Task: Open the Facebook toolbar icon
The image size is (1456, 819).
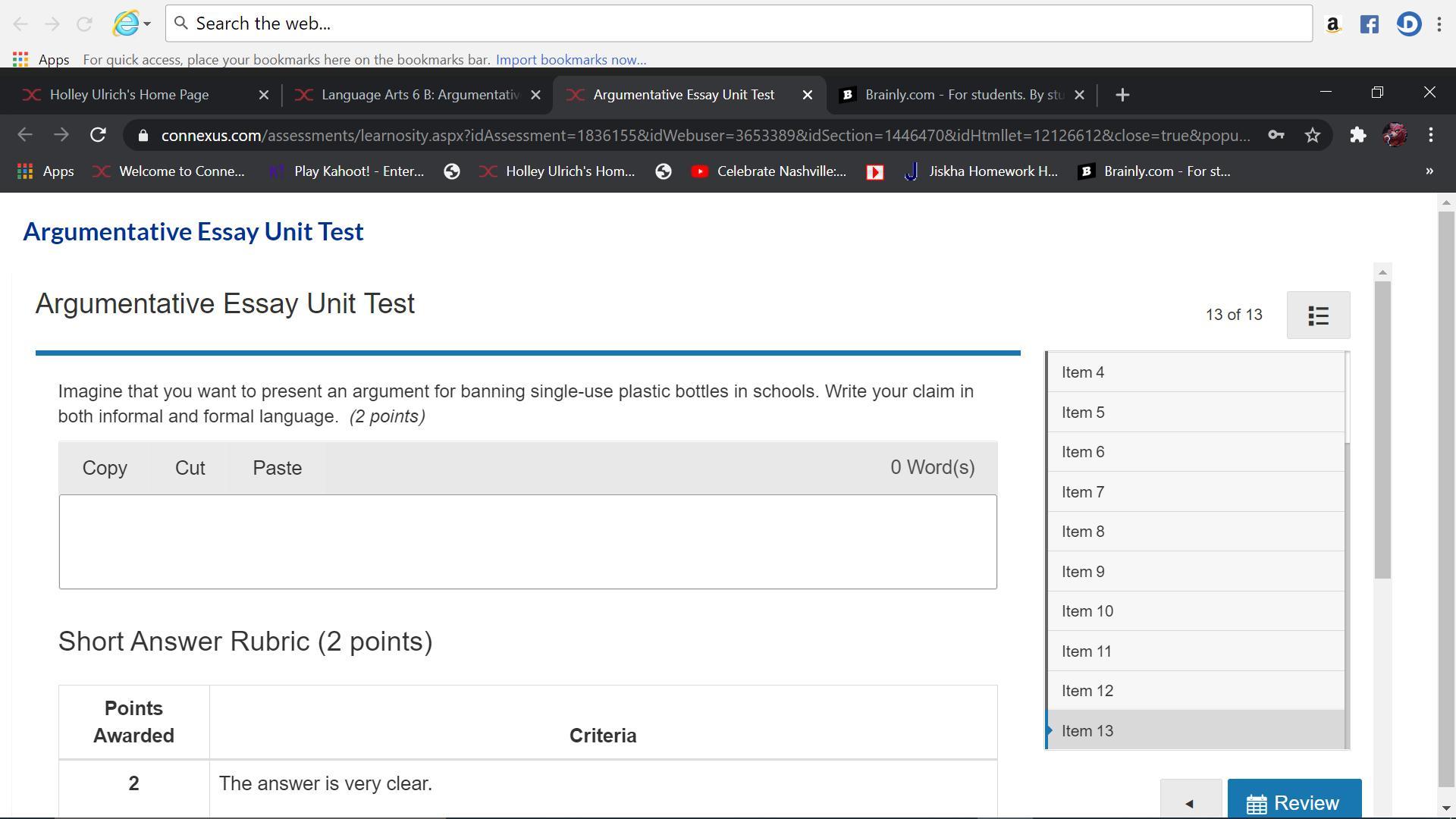Action: click(1370, 24)
